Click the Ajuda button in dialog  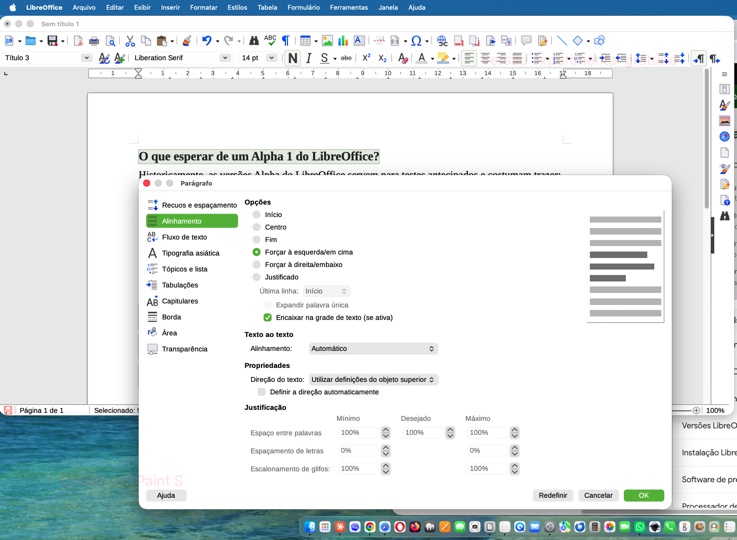point(166,495)
